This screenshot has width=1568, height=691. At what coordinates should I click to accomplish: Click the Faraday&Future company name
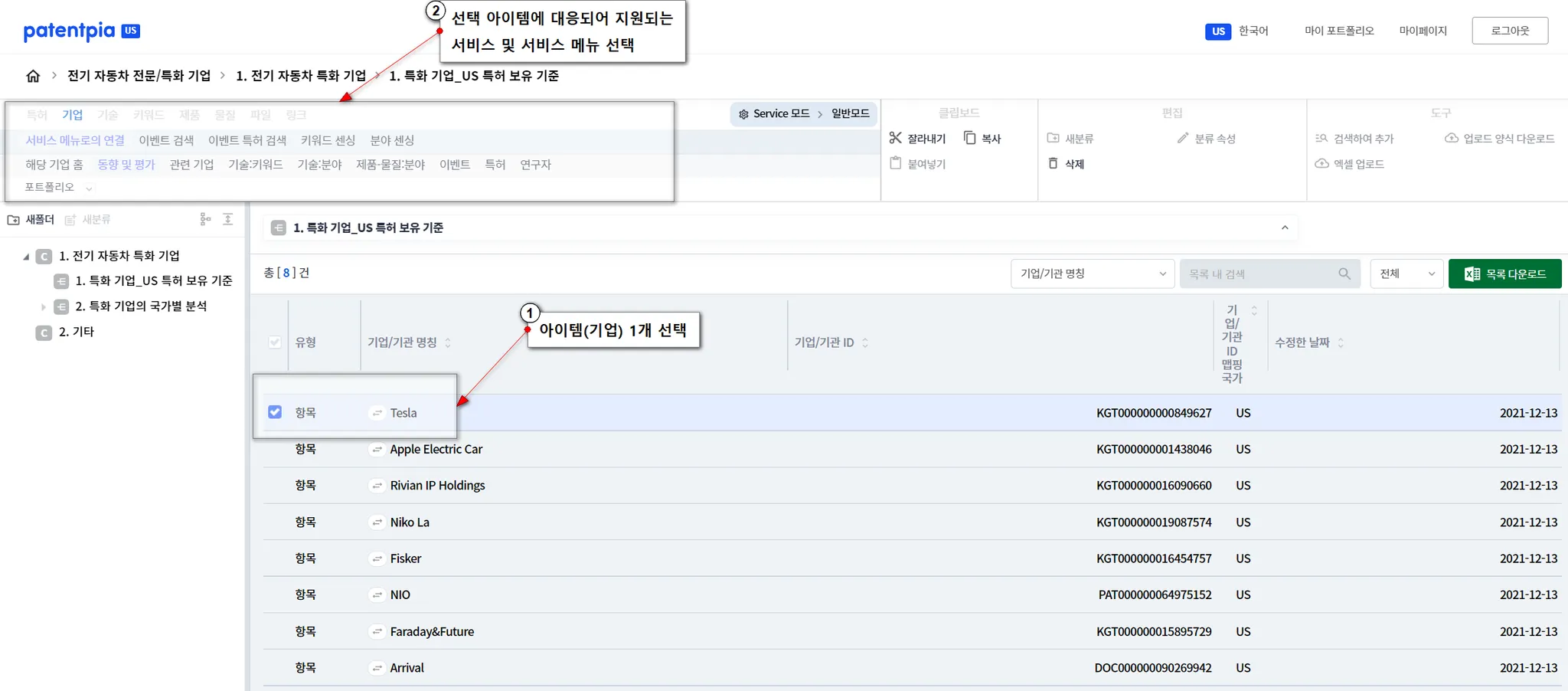432,632
